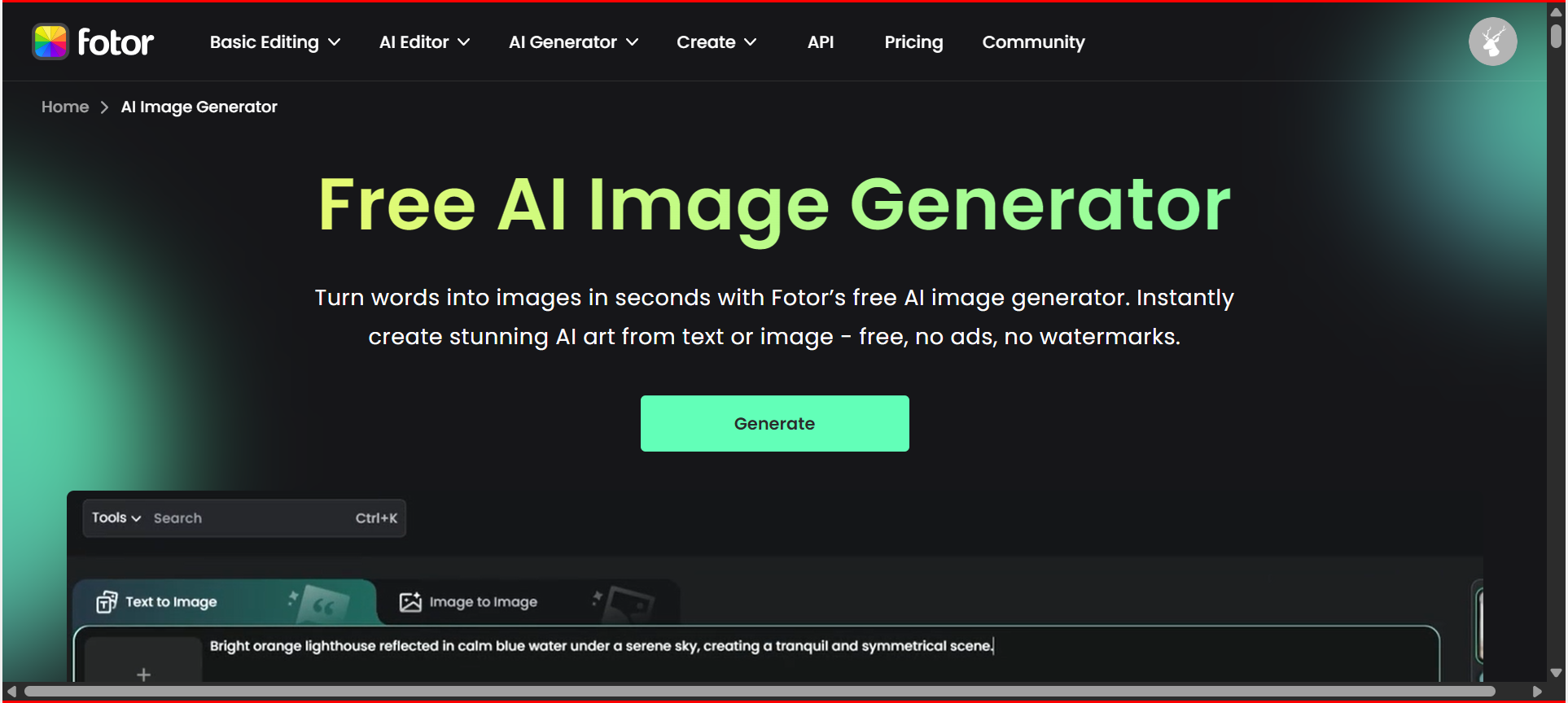Open the Community menu item
Viewport: 1568px width, 703px height.
click(1033, 42)
